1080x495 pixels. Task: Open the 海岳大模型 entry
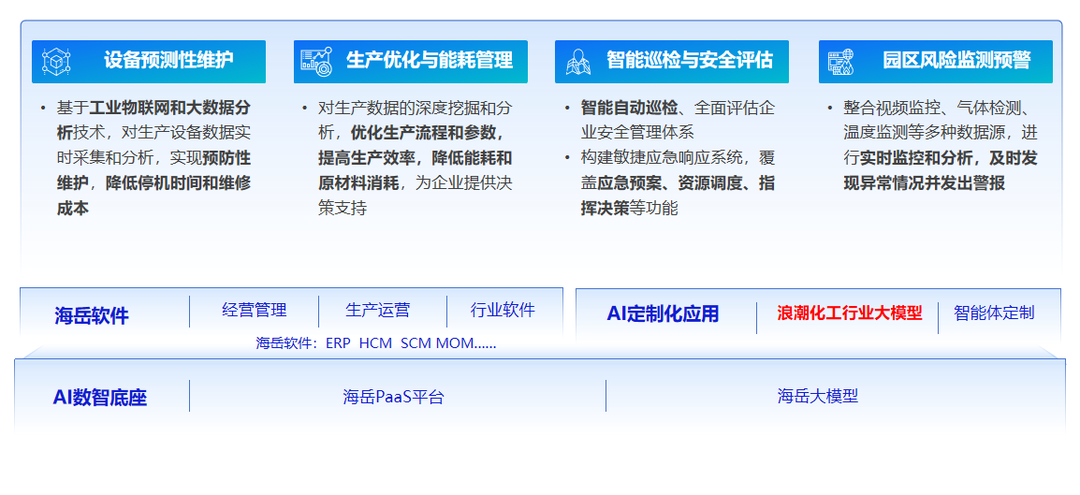coord(817,396)
